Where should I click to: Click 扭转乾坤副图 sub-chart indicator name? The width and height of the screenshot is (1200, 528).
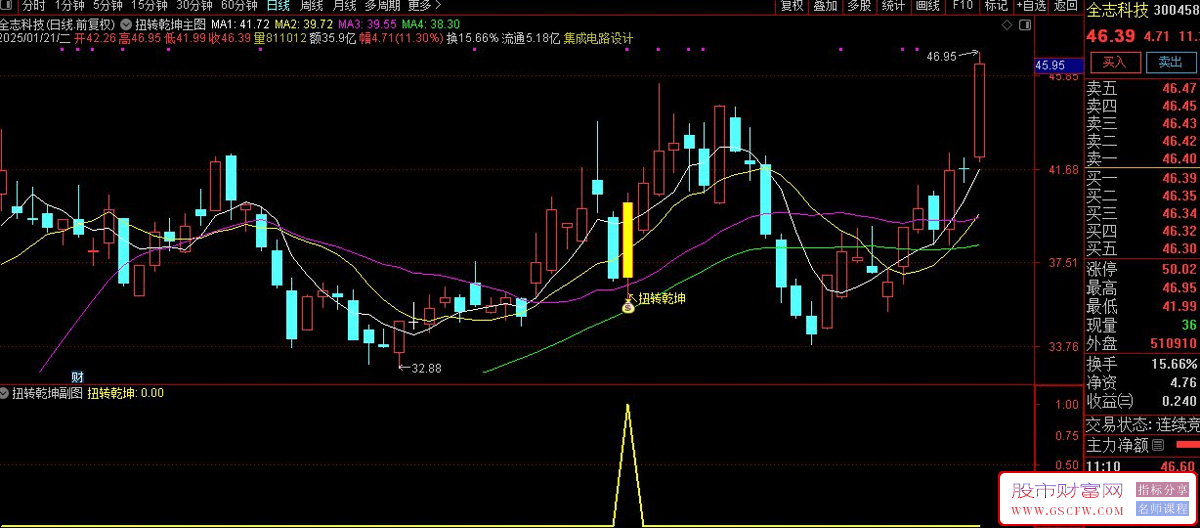[47, 393]
